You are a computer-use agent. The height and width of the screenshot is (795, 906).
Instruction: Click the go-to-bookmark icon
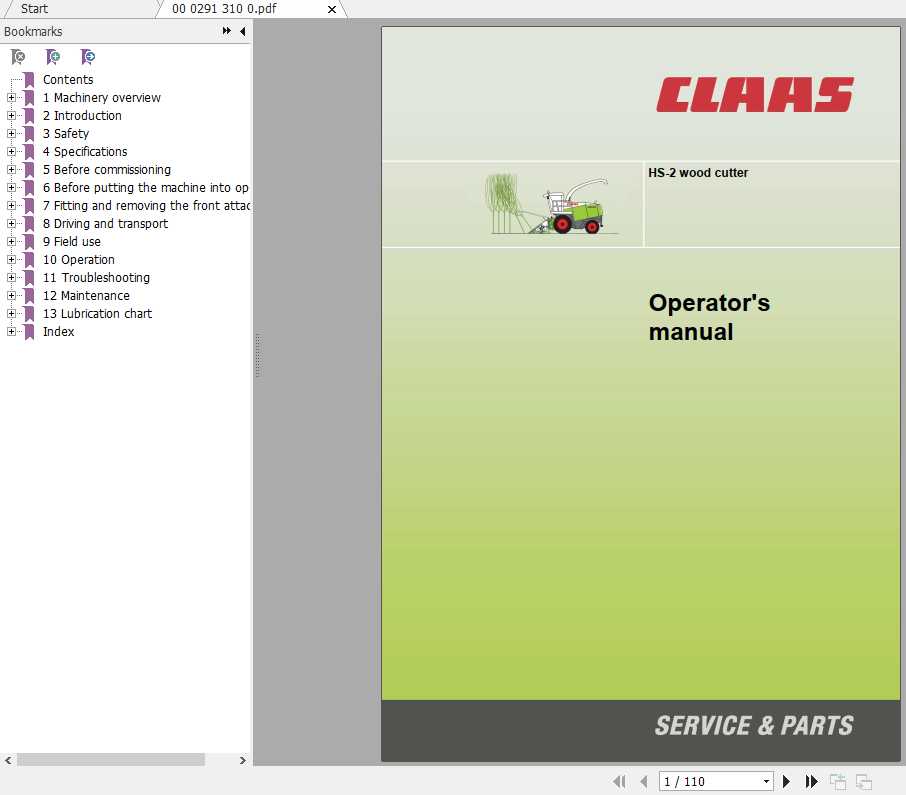coord(88,57)
